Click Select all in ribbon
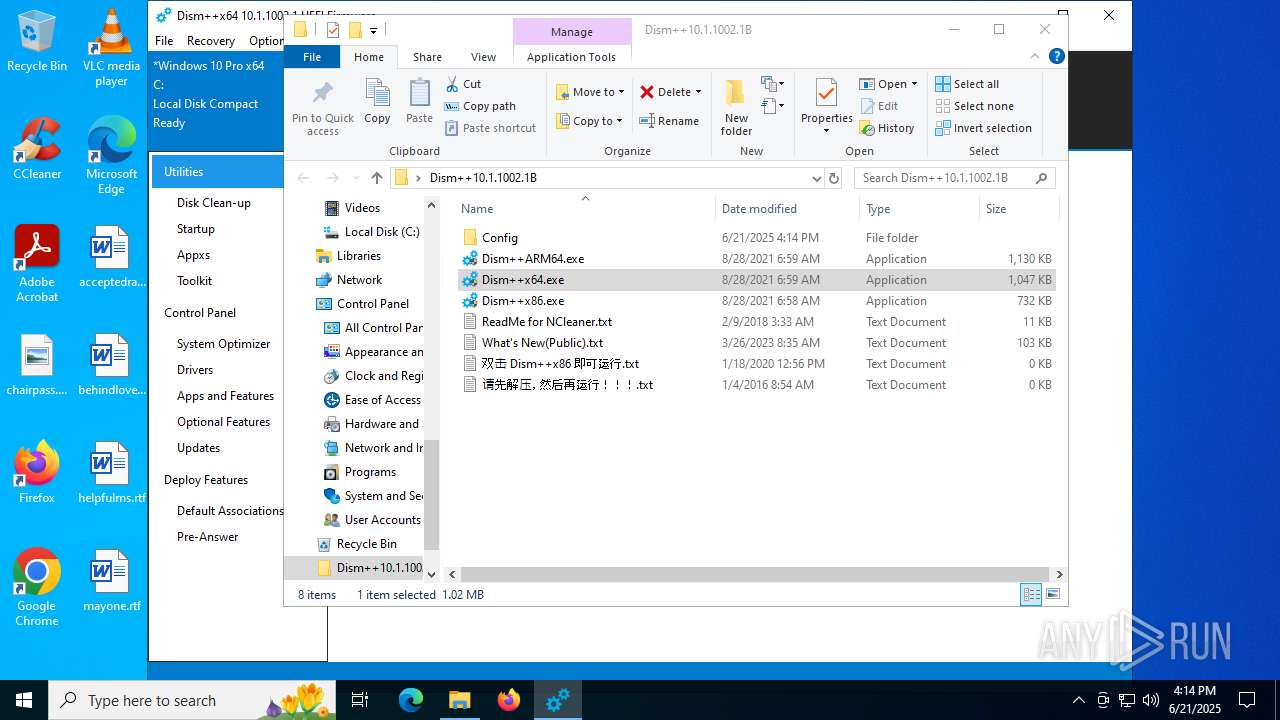 (x=967, y=84)
